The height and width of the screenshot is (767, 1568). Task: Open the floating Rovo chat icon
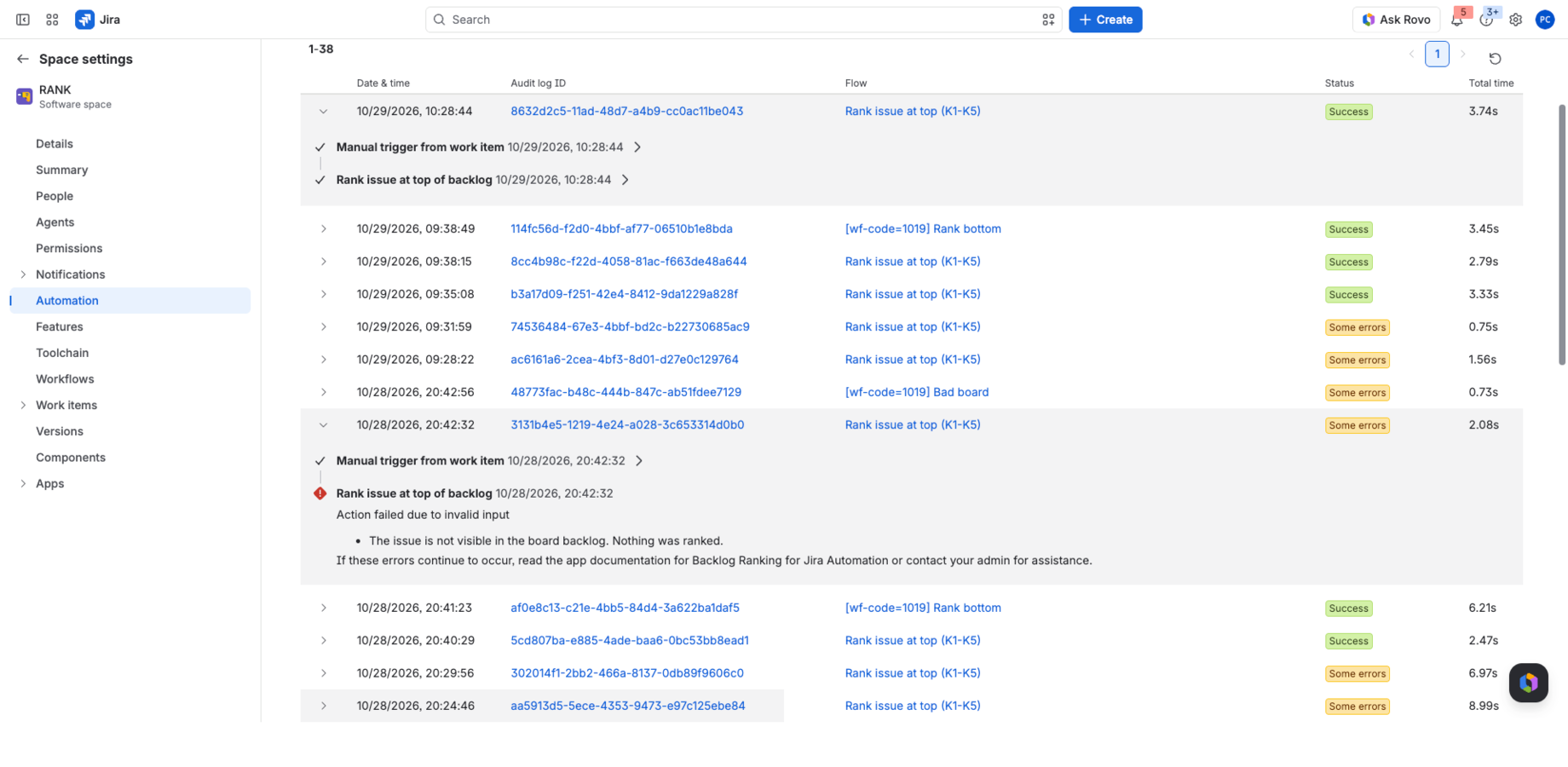1528,683
